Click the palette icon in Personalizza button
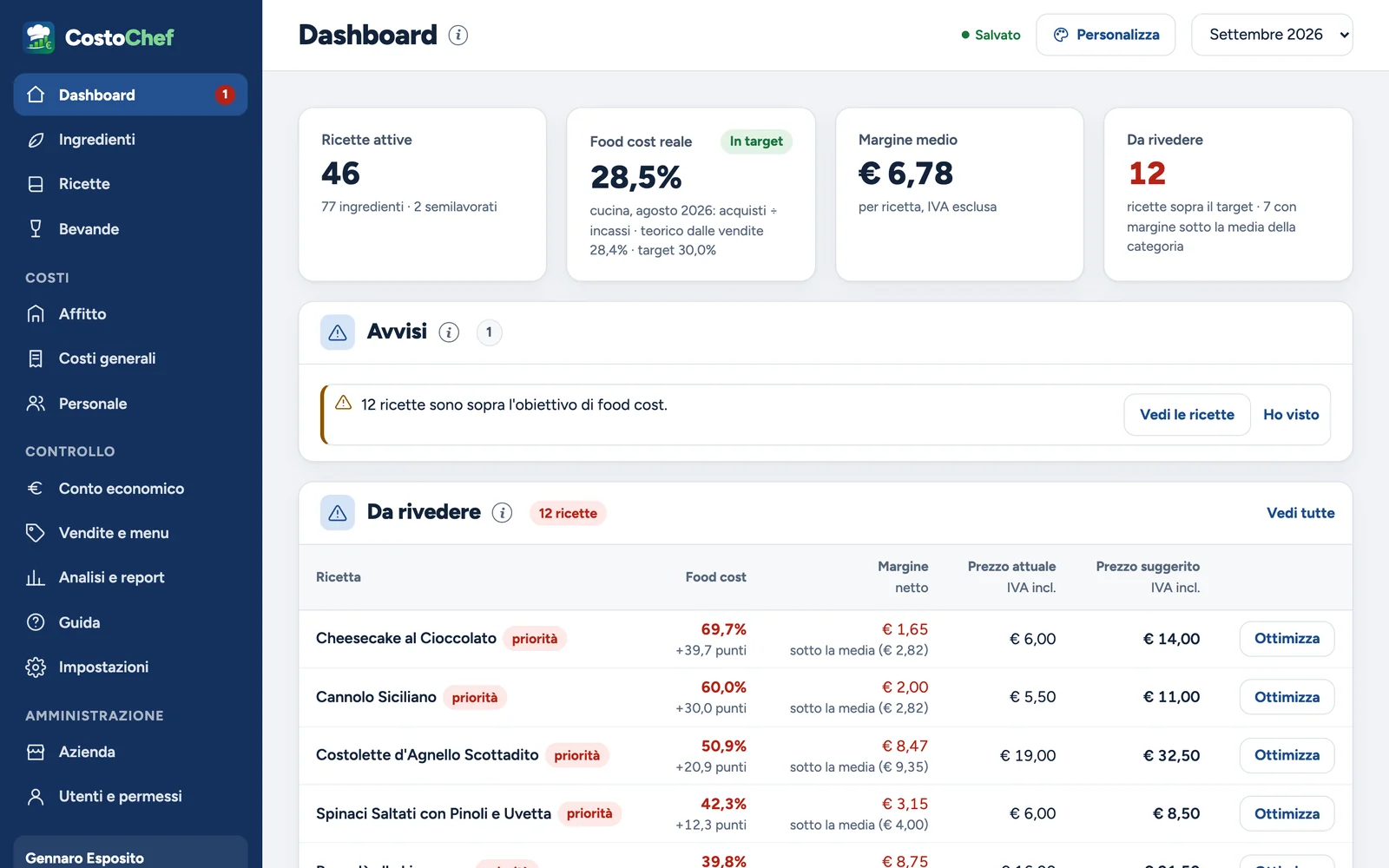The image size is (1389, 868). click(x=1061, y=35)
